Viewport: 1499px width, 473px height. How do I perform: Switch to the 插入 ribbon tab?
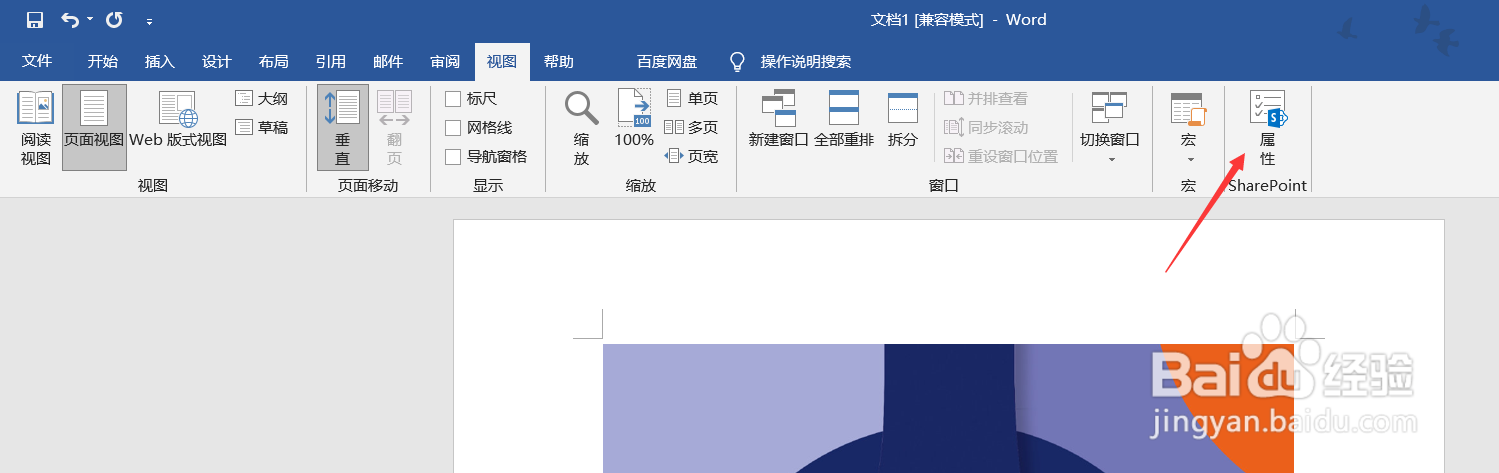point(159,62)
